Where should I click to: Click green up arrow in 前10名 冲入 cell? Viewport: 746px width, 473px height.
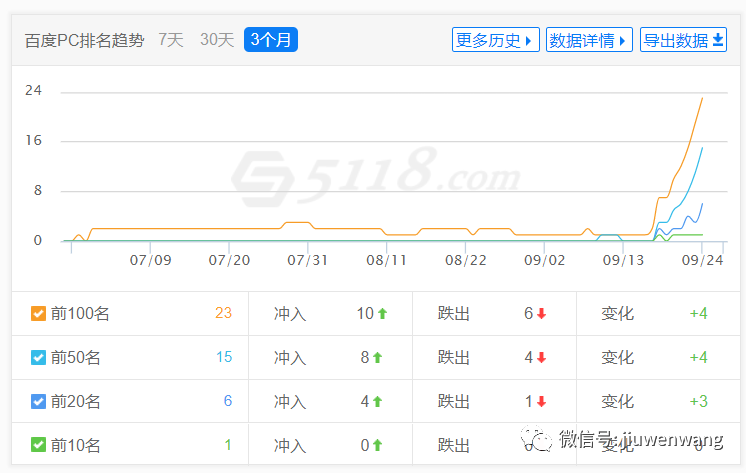pos(378,446)
